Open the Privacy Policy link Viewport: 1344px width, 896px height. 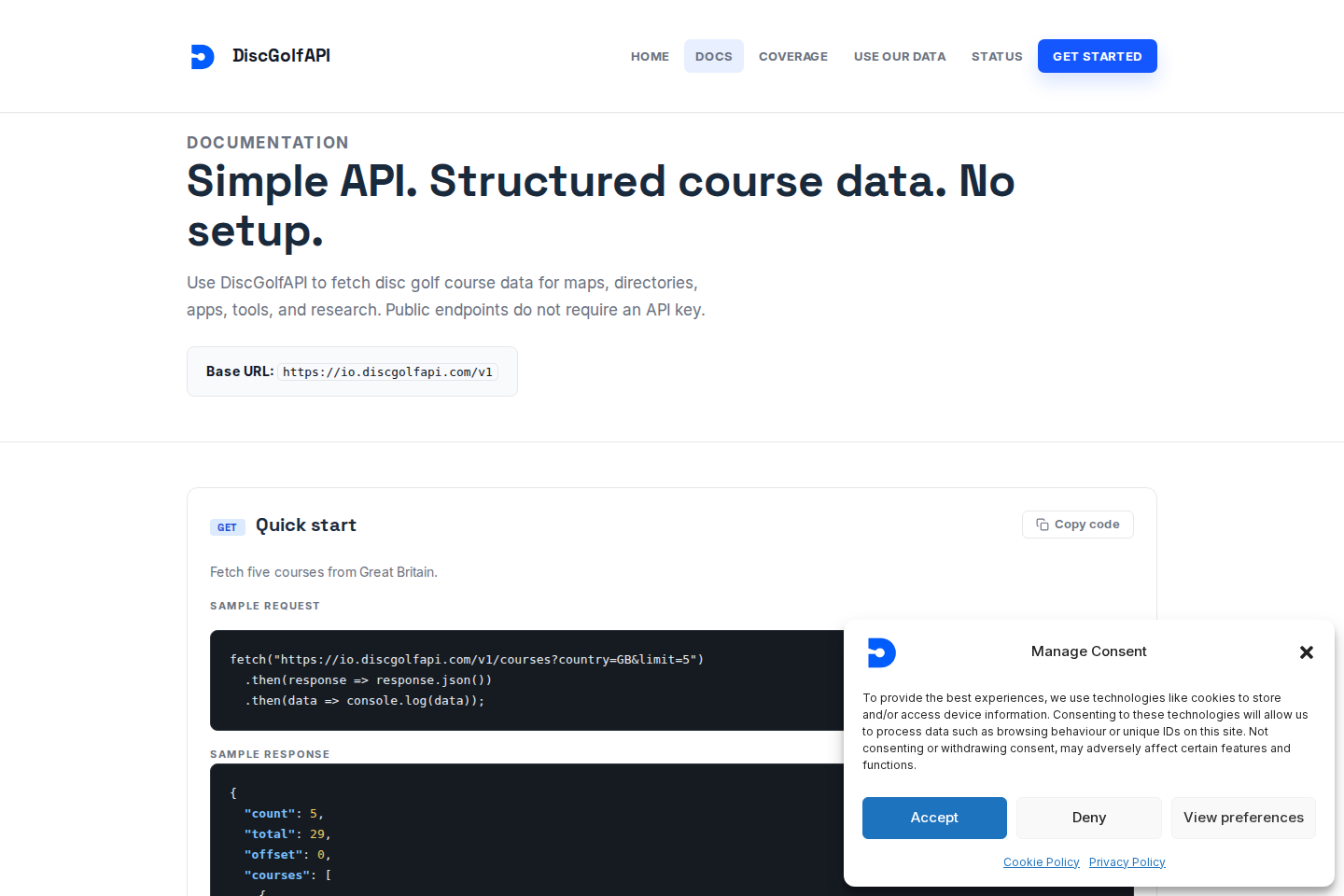click(x=1127, y=862)
